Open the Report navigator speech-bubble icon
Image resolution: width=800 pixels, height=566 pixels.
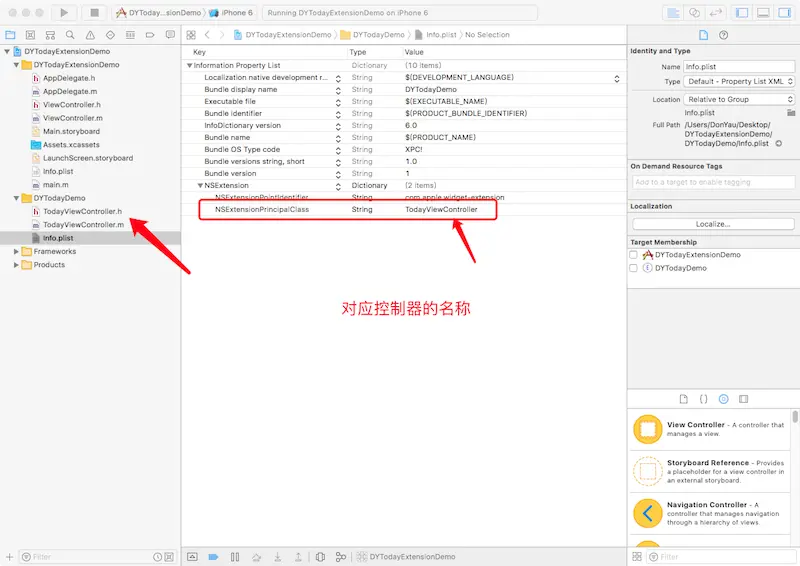[x=170, y=35]
